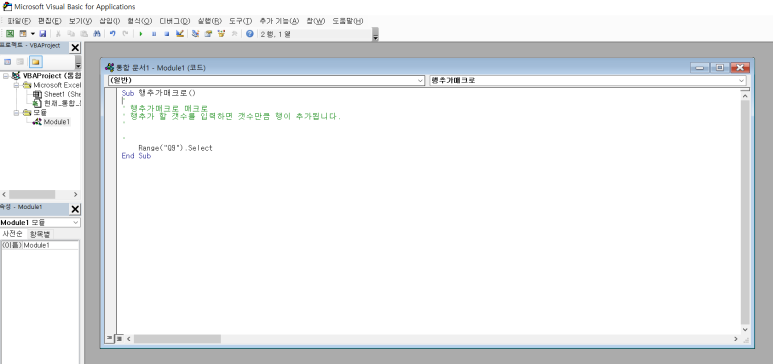Toggle Folders icon in Project Explorer
Viewport: 773px width, 364px height.
pos(35,62)
